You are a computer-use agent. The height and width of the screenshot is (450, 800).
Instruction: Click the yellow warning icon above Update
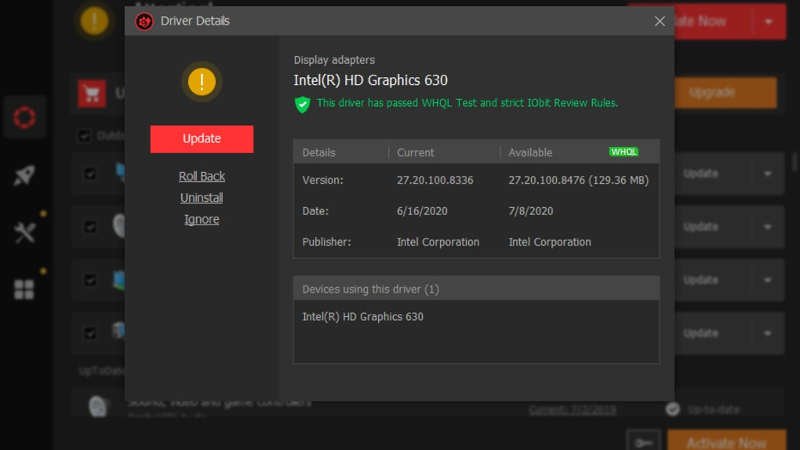pyautogui.click(x=202, y=82)
